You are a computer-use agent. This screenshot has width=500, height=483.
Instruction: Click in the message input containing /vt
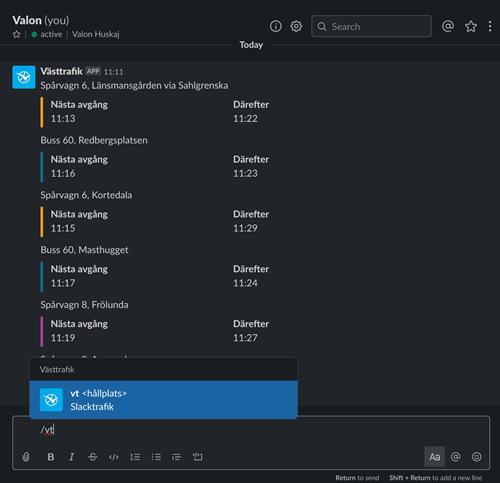click(x=251, y=430)
